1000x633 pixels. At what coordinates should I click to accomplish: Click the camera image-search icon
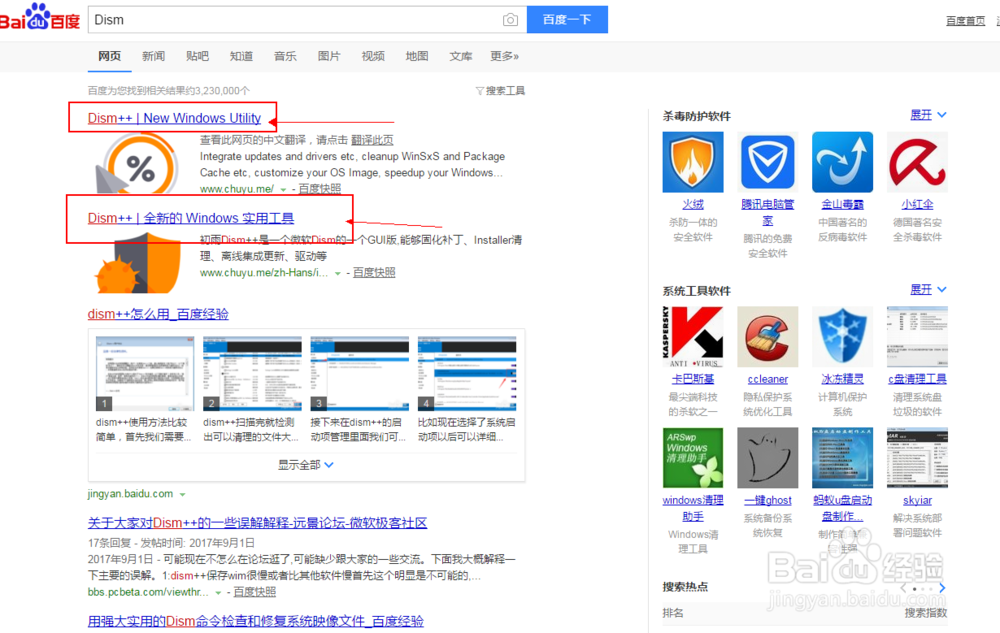point(510,20)
